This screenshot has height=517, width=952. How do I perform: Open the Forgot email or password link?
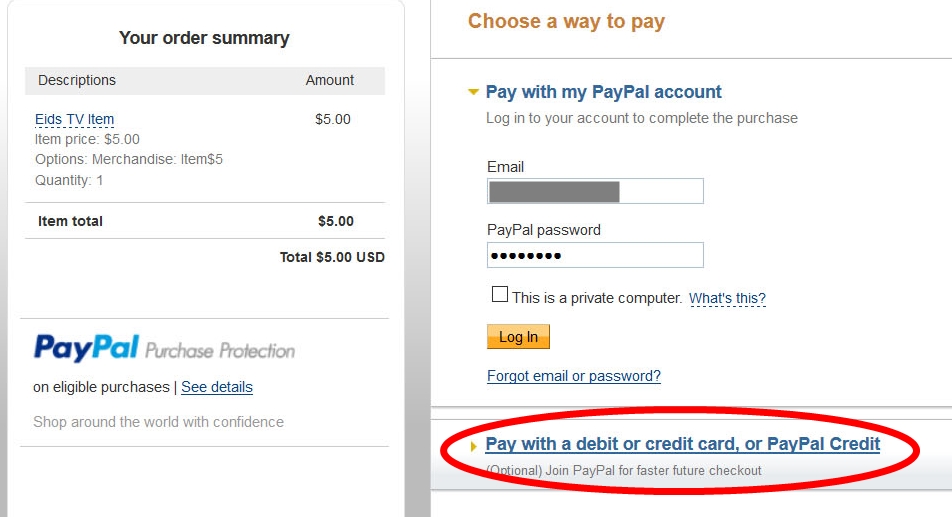click(x=574, y=376)
